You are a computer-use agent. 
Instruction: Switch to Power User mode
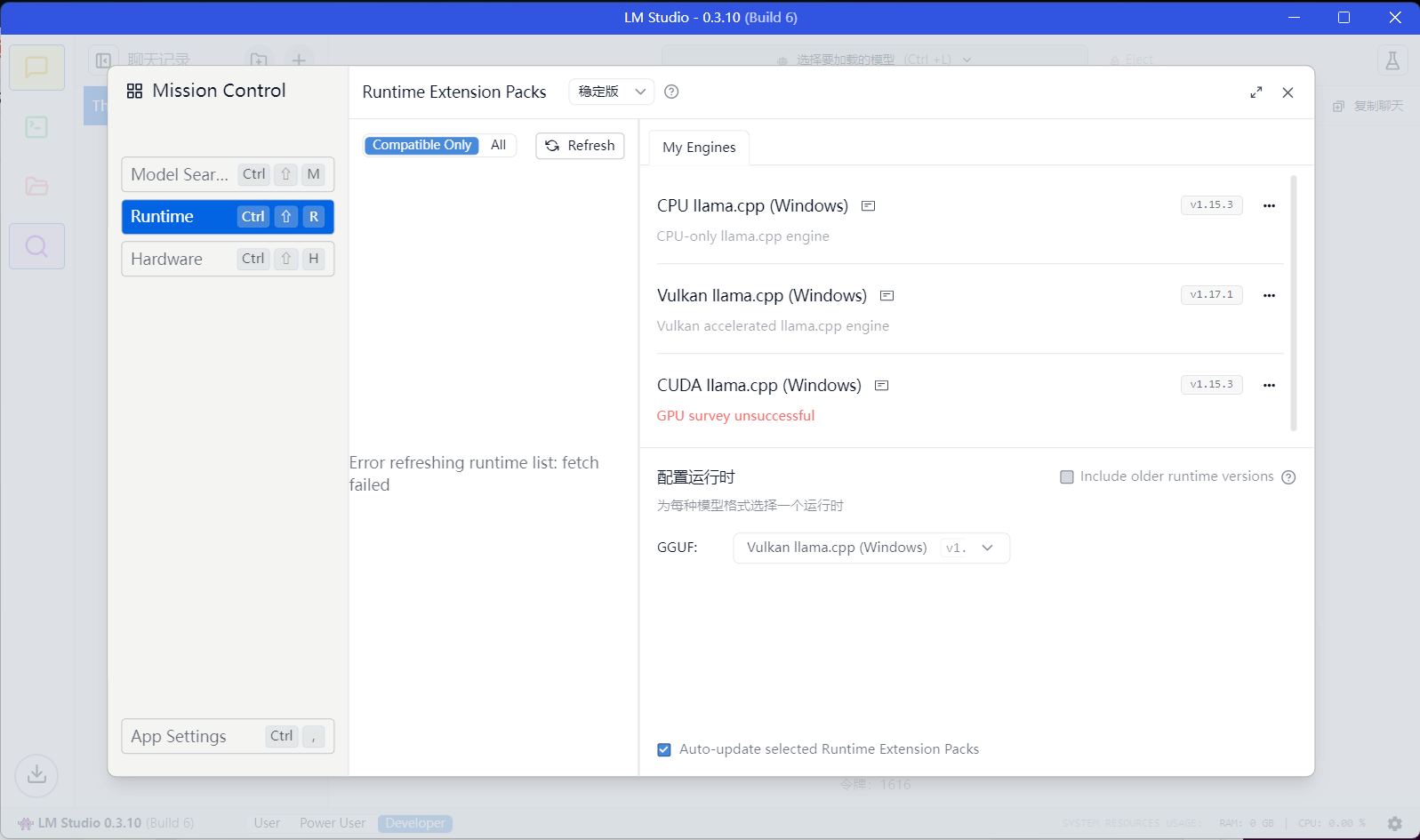333,823
